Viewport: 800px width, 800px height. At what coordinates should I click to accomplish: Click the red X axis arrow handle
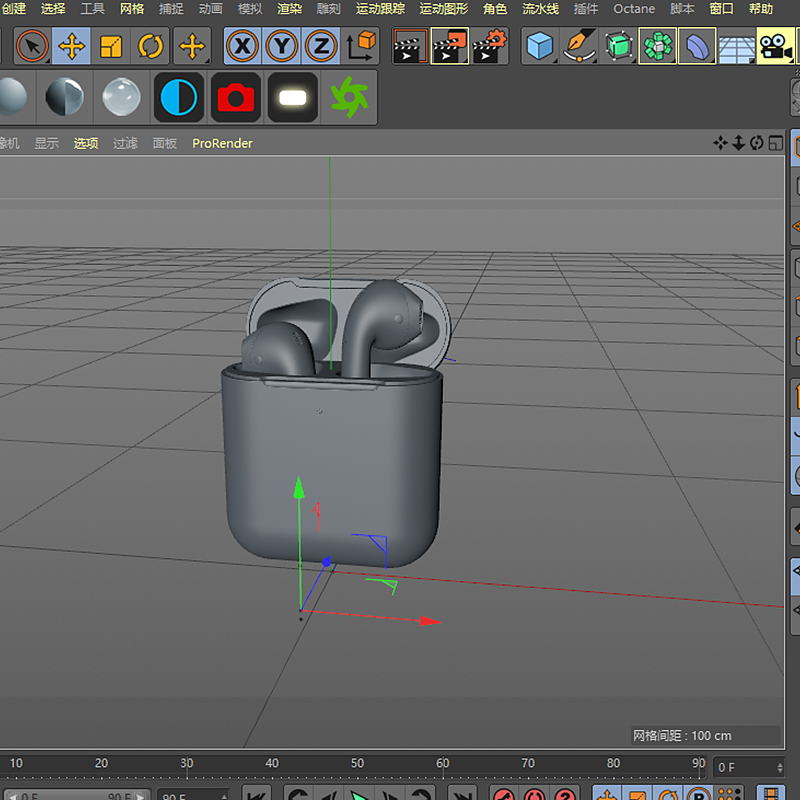[x=430, y=621]
